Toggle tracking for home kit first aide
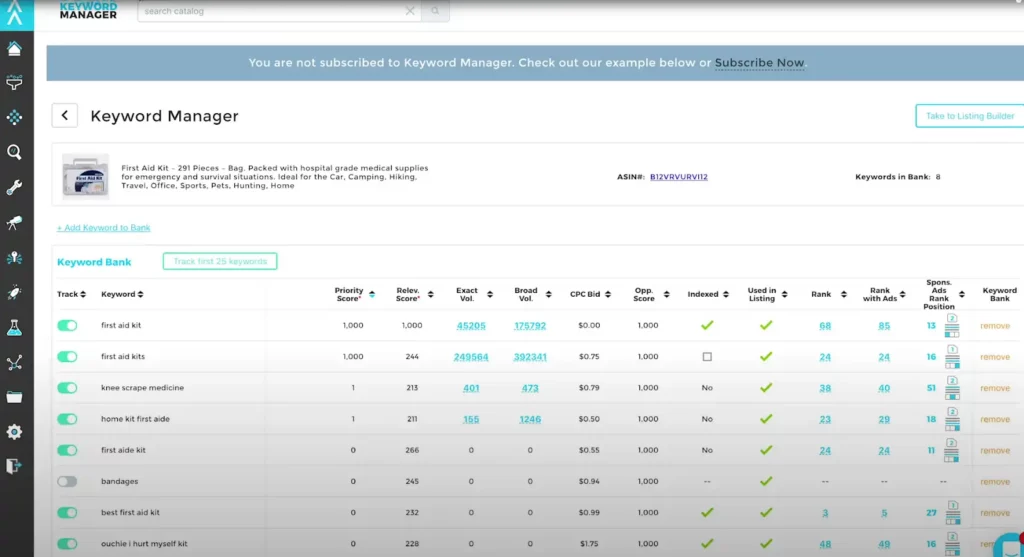Screen dimensions: 1024x557 click(67, 419)
